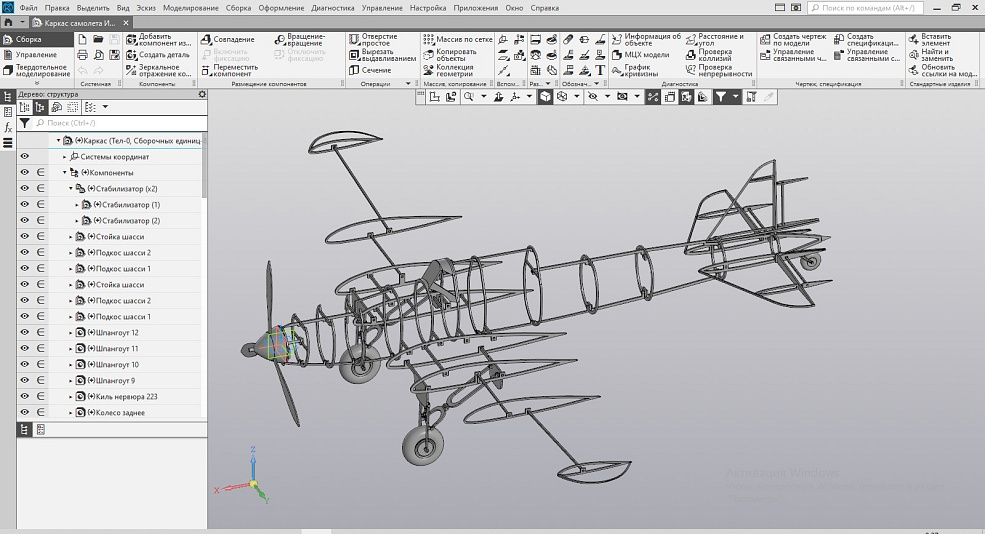
Task: Open the Section (Сечение) tool
Action: 355,70
